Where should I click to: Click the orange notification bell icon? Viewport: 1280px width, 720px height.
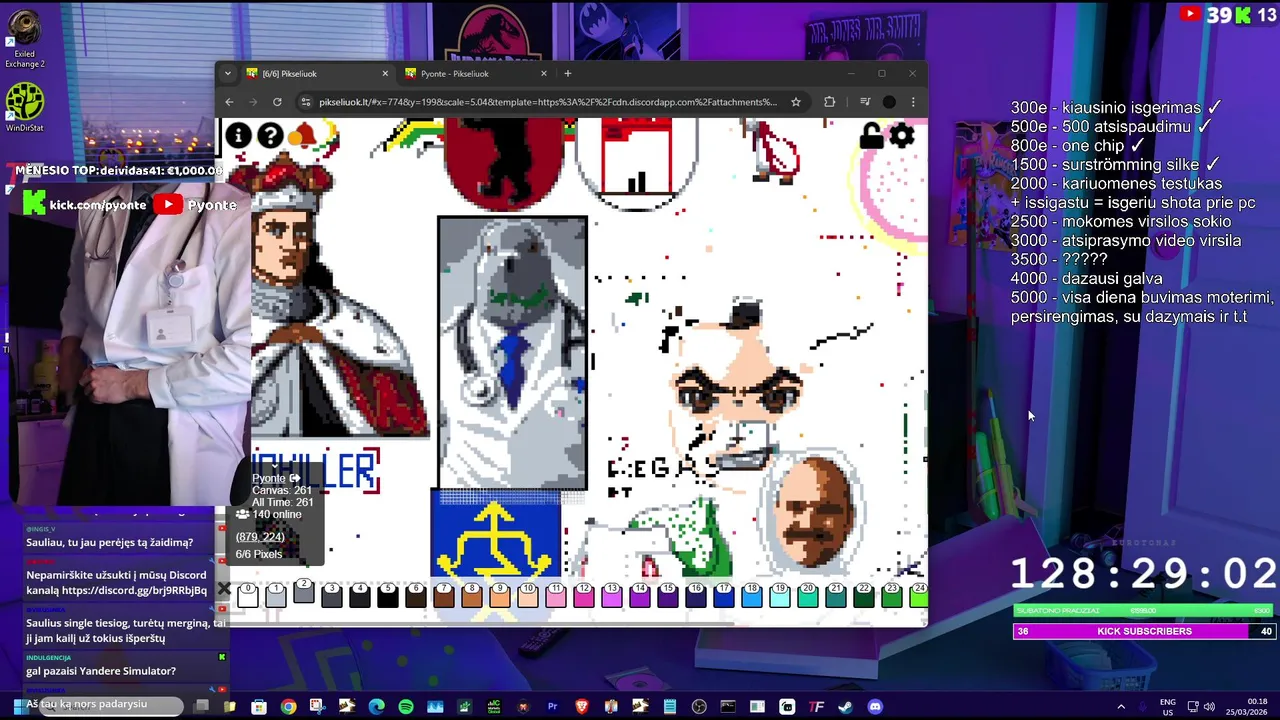click(x=301, y=135)
